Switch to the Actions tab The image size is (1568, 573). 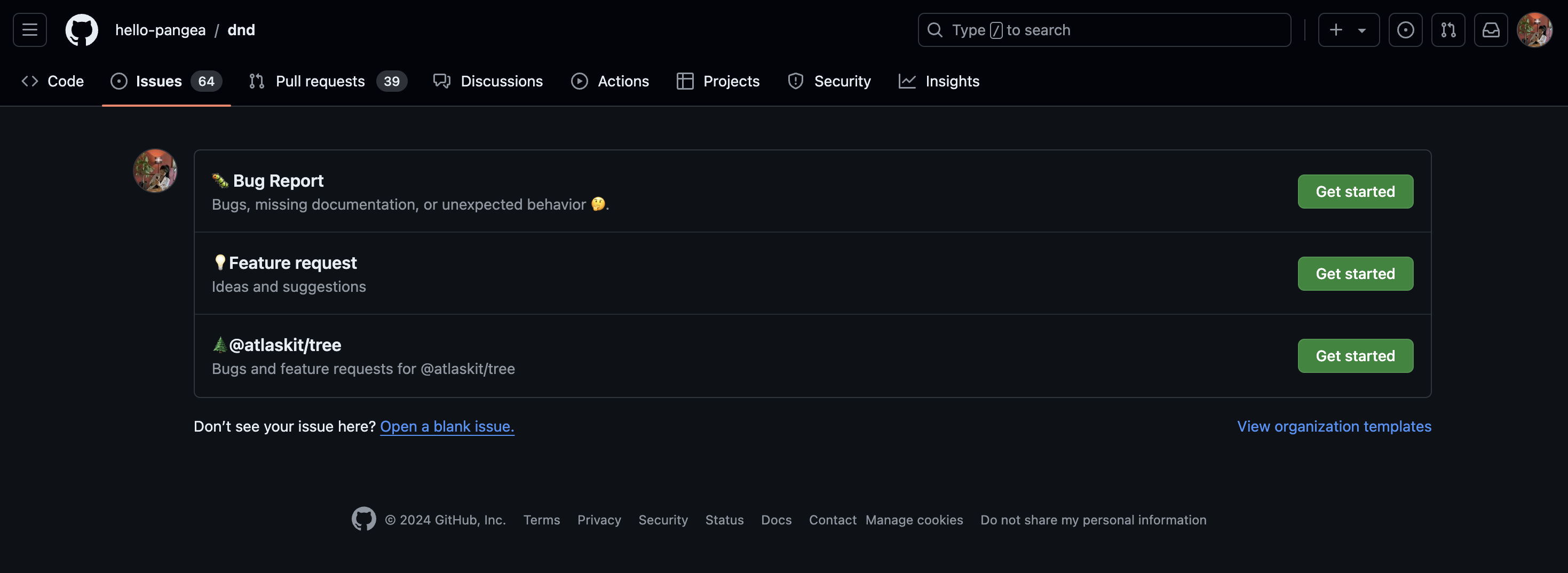[611, 81]
